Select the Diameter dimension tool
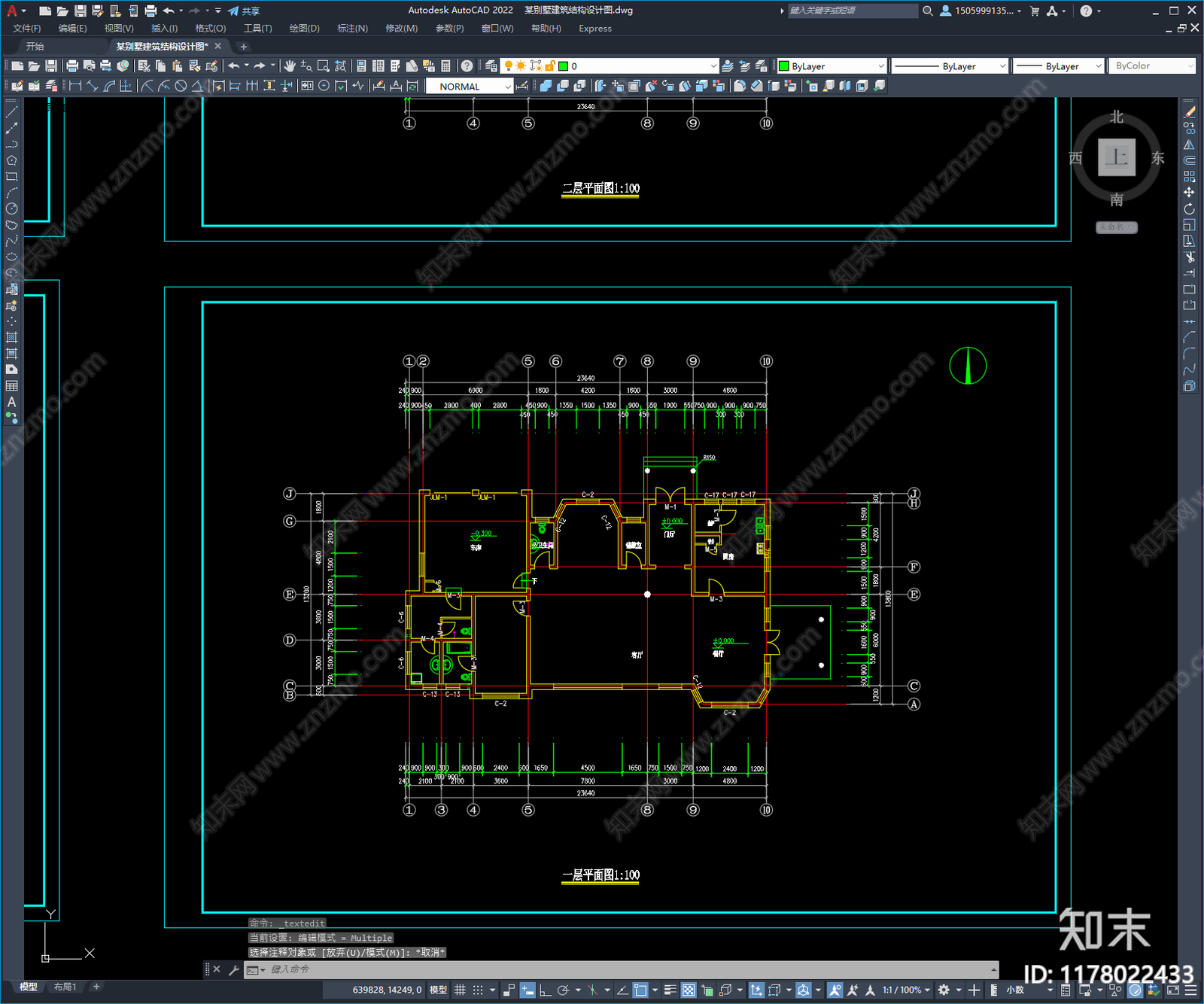Viewport: 1204px width, 1004px height. tap(181, 86)
